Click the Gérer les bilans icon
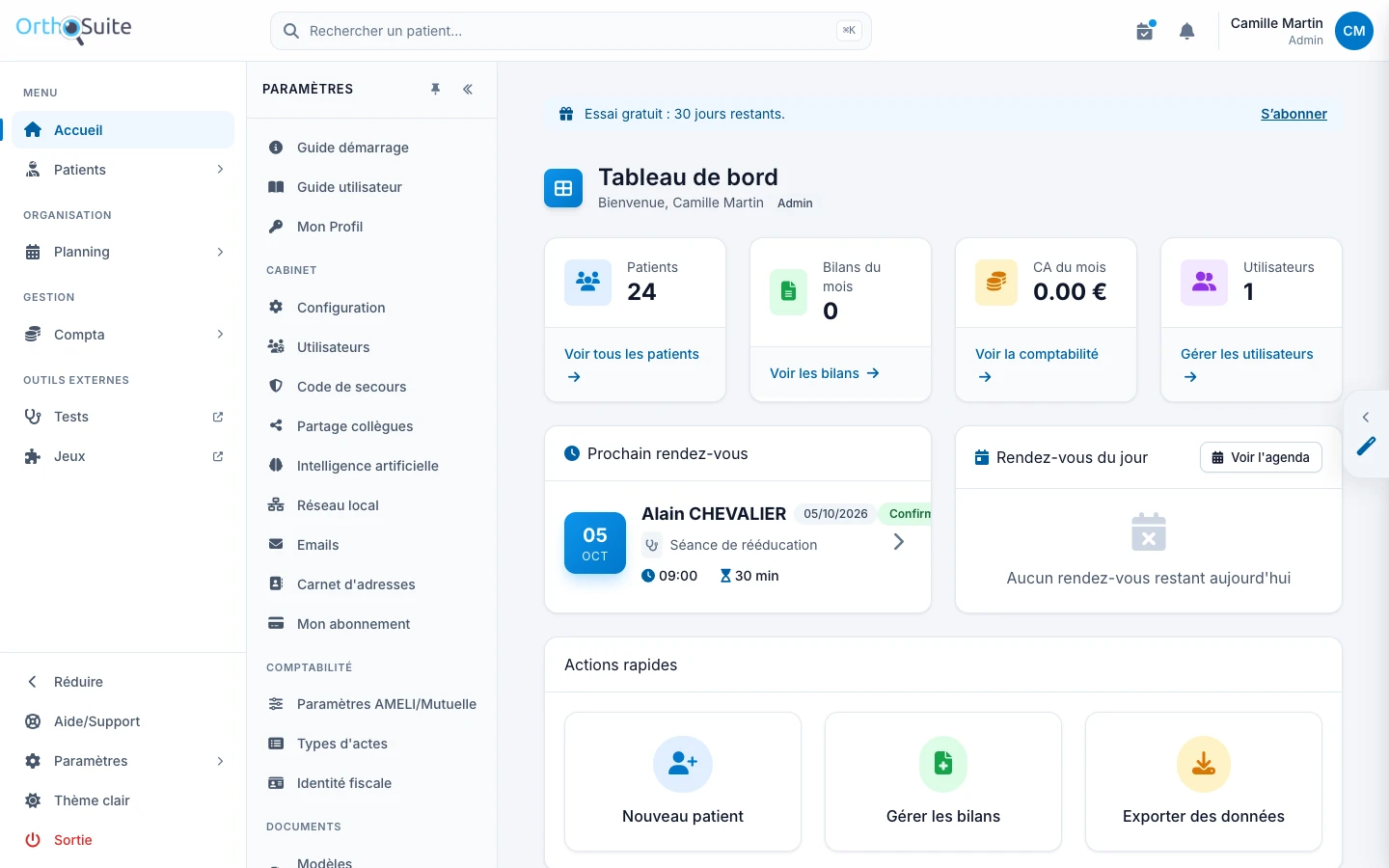 click(943, 764)
